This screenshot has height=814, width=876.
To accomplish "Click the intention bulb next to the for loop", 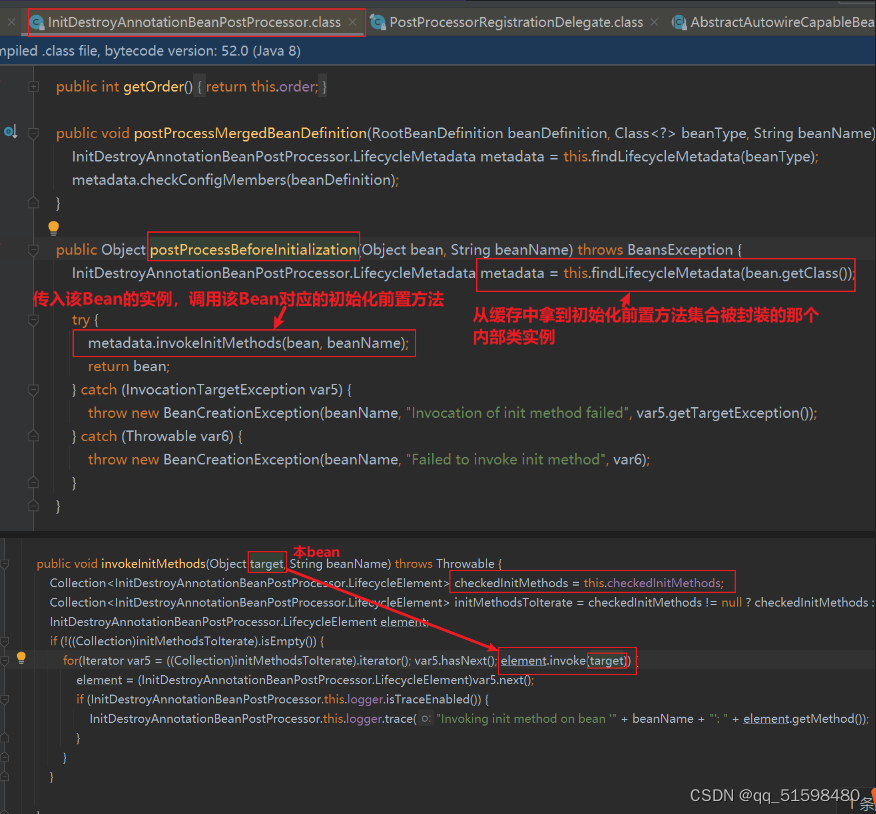I will tap(21, 659).
